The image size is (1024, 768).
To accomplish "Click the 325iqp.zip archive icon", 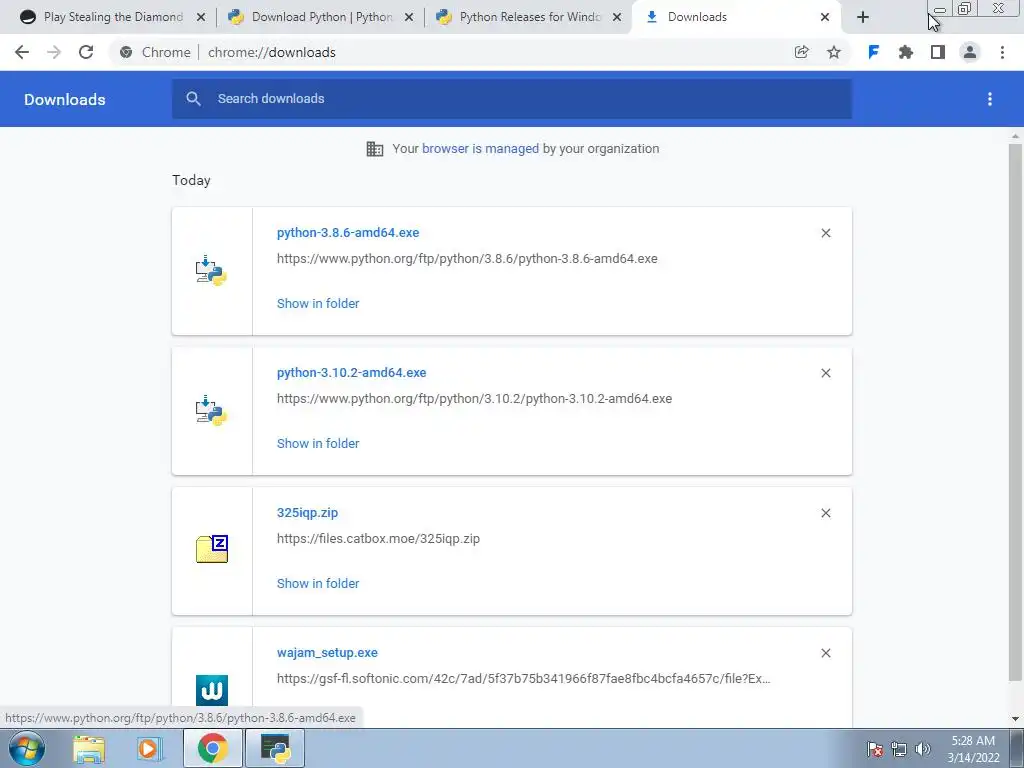I will (x=212, y=549).
